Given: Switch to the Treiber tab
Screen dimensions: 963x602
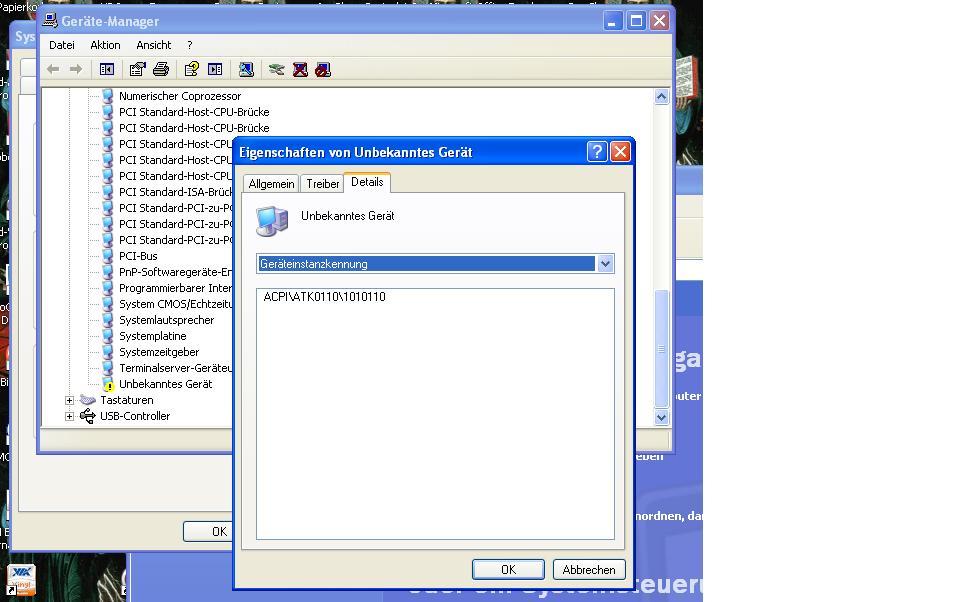Looking at the screenshot, I should (x=322, y=184).
